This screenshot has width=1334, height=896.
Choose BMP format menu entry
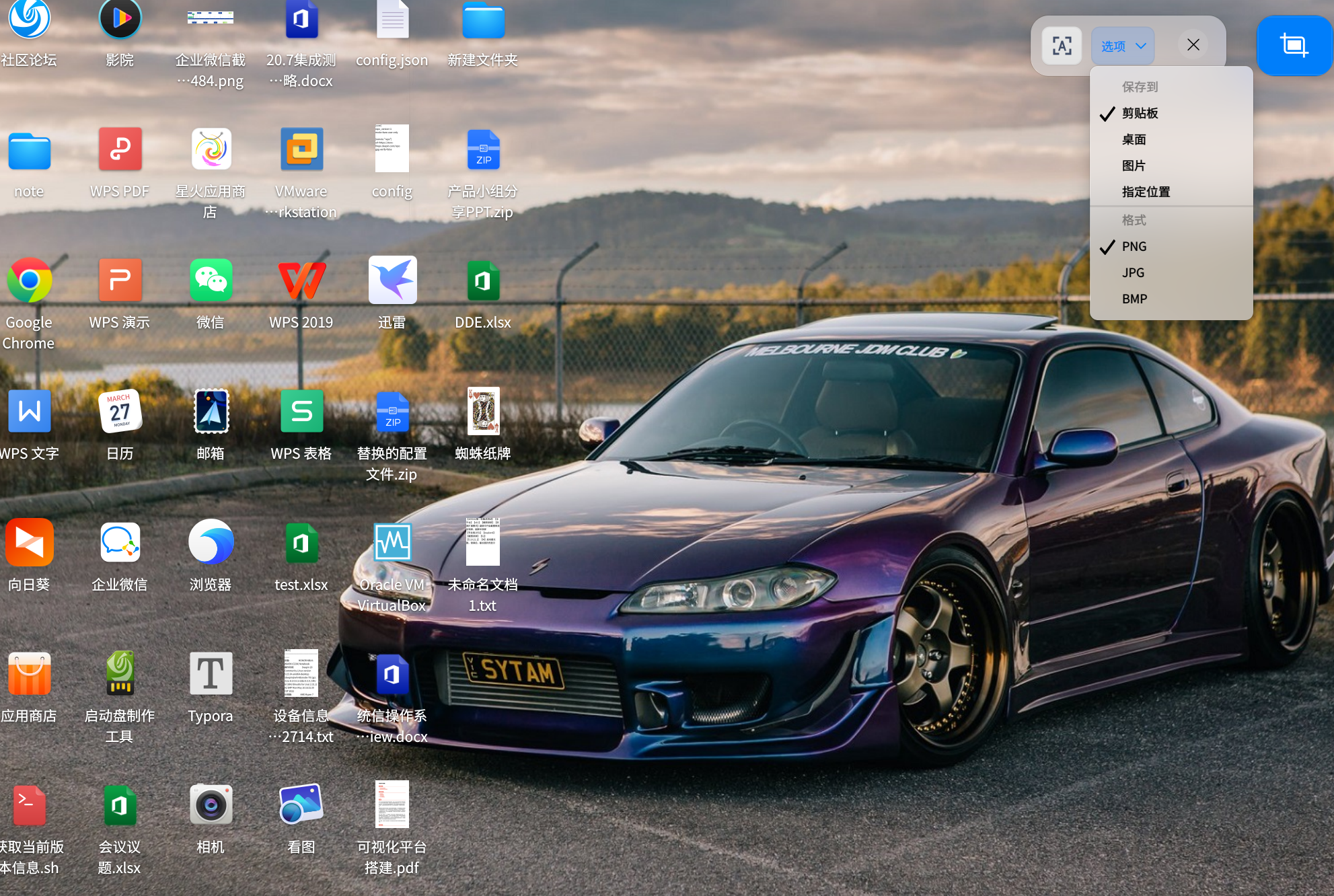click(x=1134, y=299)
